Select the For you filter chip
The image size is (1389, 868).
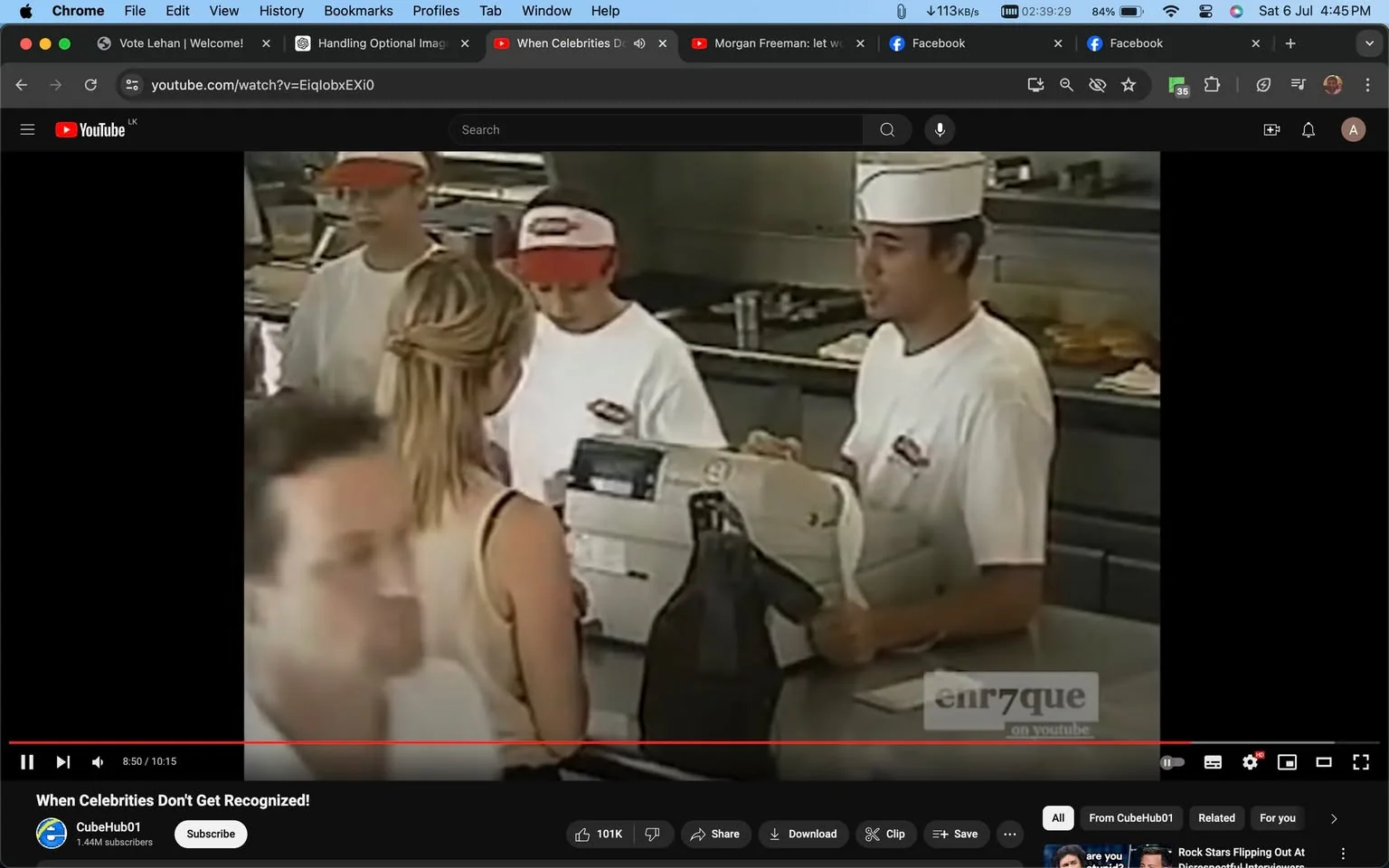1278,818
